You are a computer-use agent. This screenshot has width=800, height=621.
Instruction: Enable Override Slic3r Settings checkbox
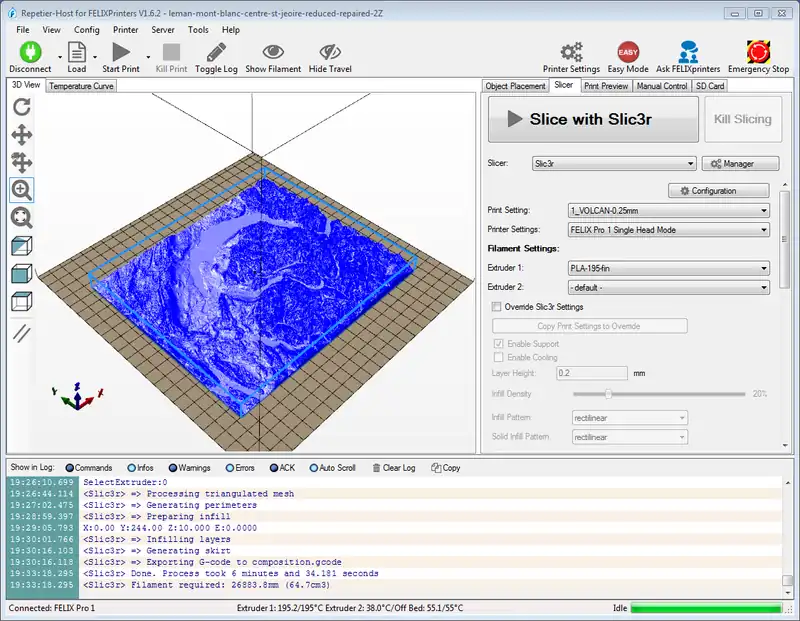[x=497, y=307]
